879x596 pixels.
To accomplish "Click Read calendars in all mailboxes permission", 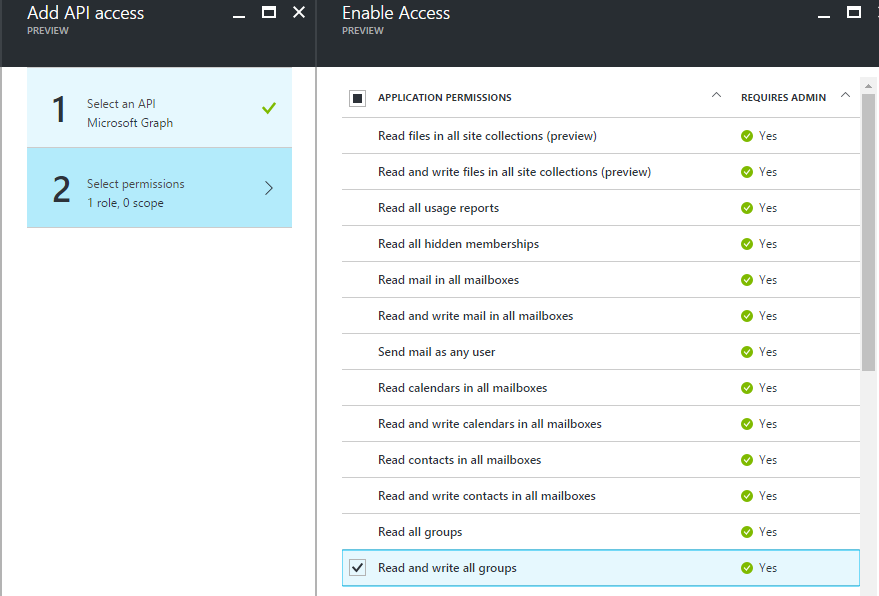I will pyautogui.click(x=462, y=388).
